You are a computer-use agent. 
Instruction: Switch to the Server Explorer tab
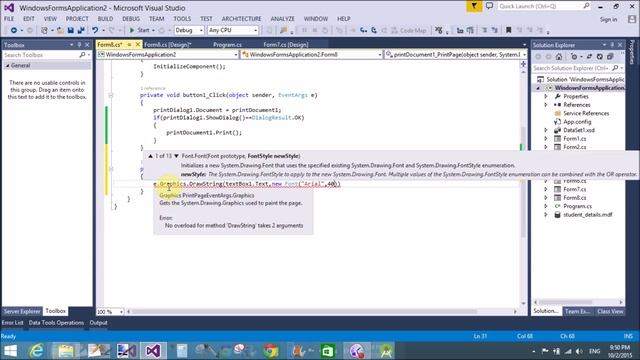[x=22, y=311]
